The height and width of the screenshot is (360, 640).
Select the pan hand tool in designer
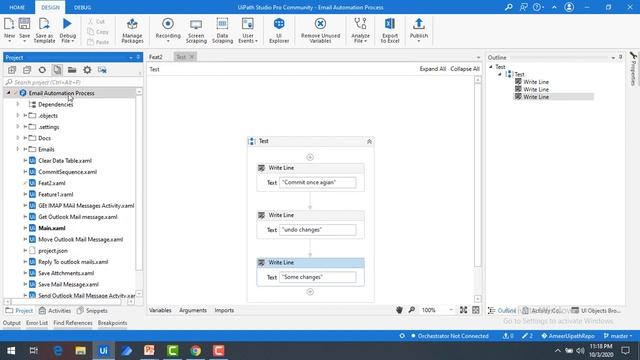coord(399,310)
